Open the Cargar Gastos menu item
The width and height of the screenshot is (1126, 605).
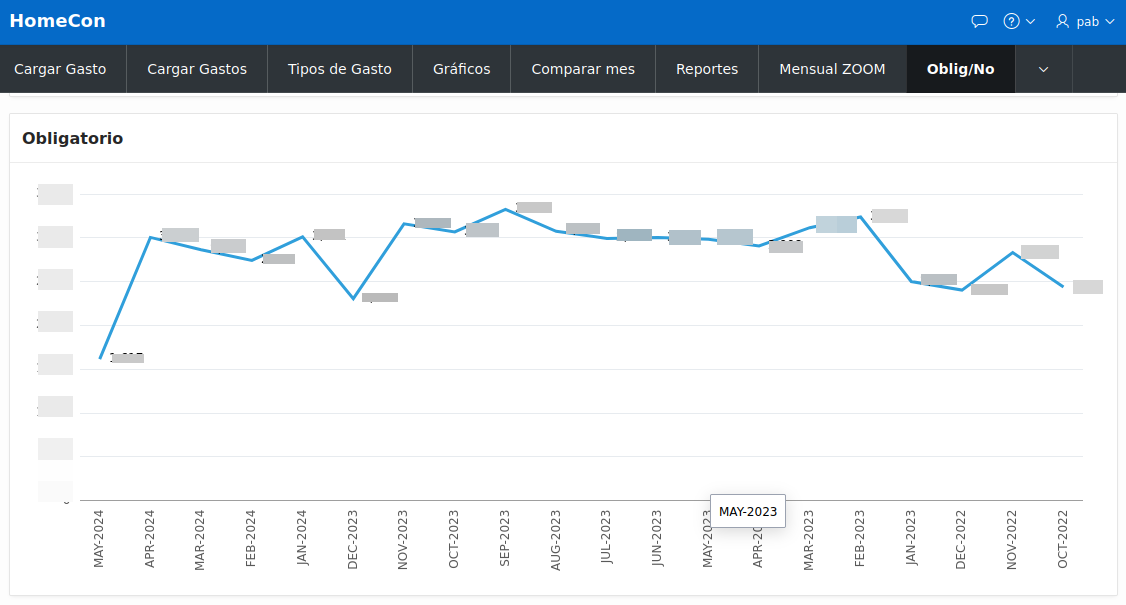(x=196, y=69)
